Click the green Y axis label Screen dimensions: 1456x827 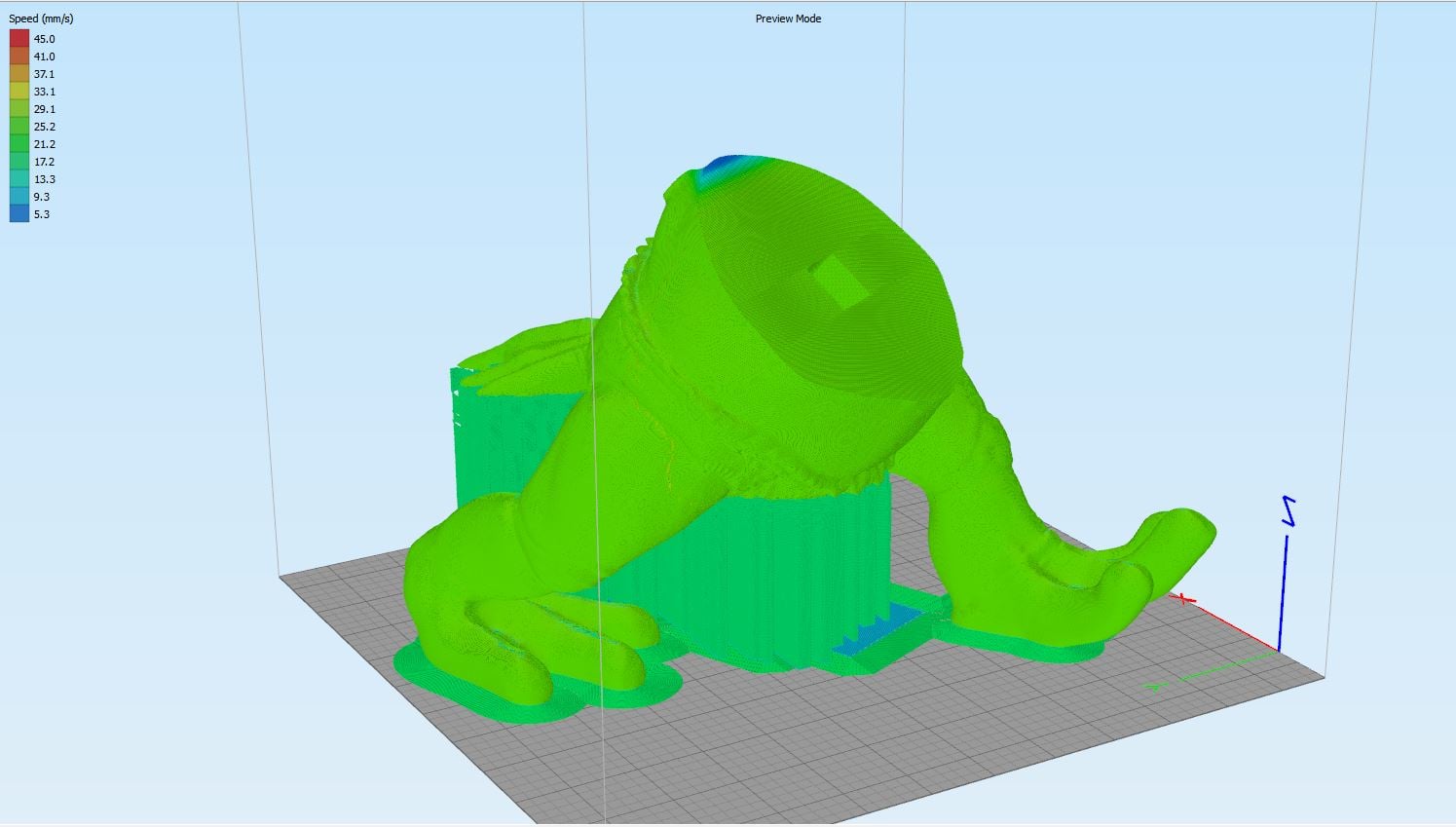pyautogui.click(x=1156, y=687)
